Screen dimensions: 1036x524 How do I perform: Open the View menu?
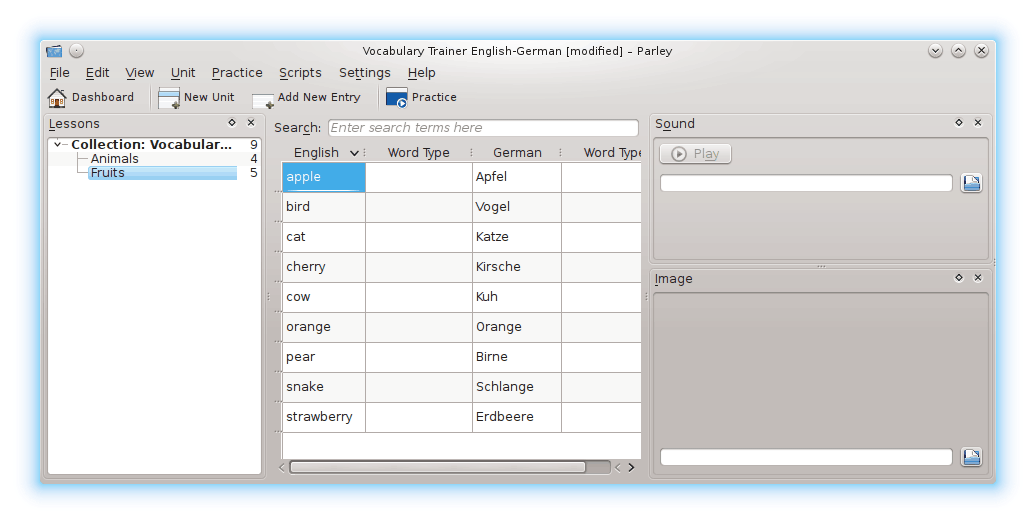(139, 73)
